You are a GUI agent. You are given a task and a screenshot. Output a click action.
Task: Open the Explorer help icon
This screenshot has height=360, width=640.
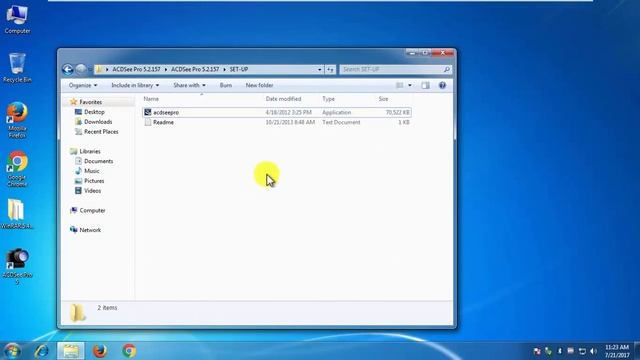point(442,85)
